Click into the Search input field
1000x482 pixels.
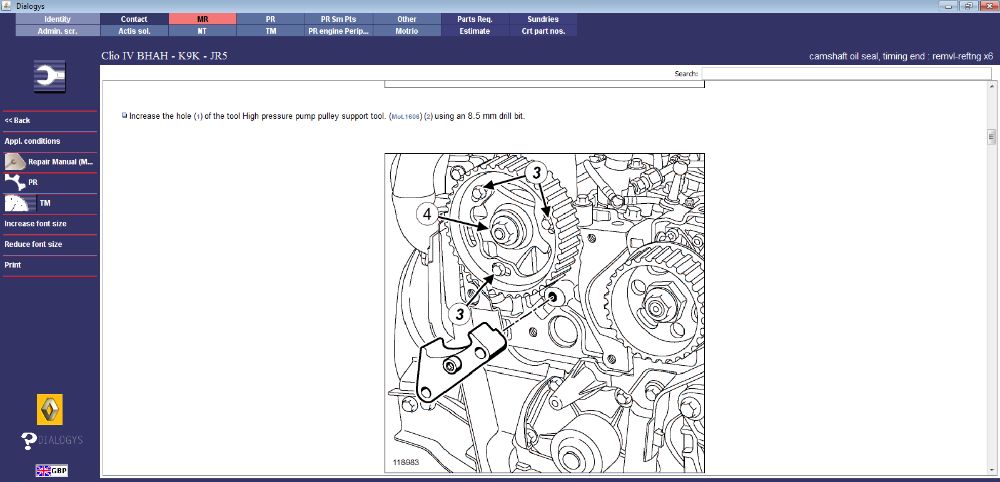click(x=846, y=74)
